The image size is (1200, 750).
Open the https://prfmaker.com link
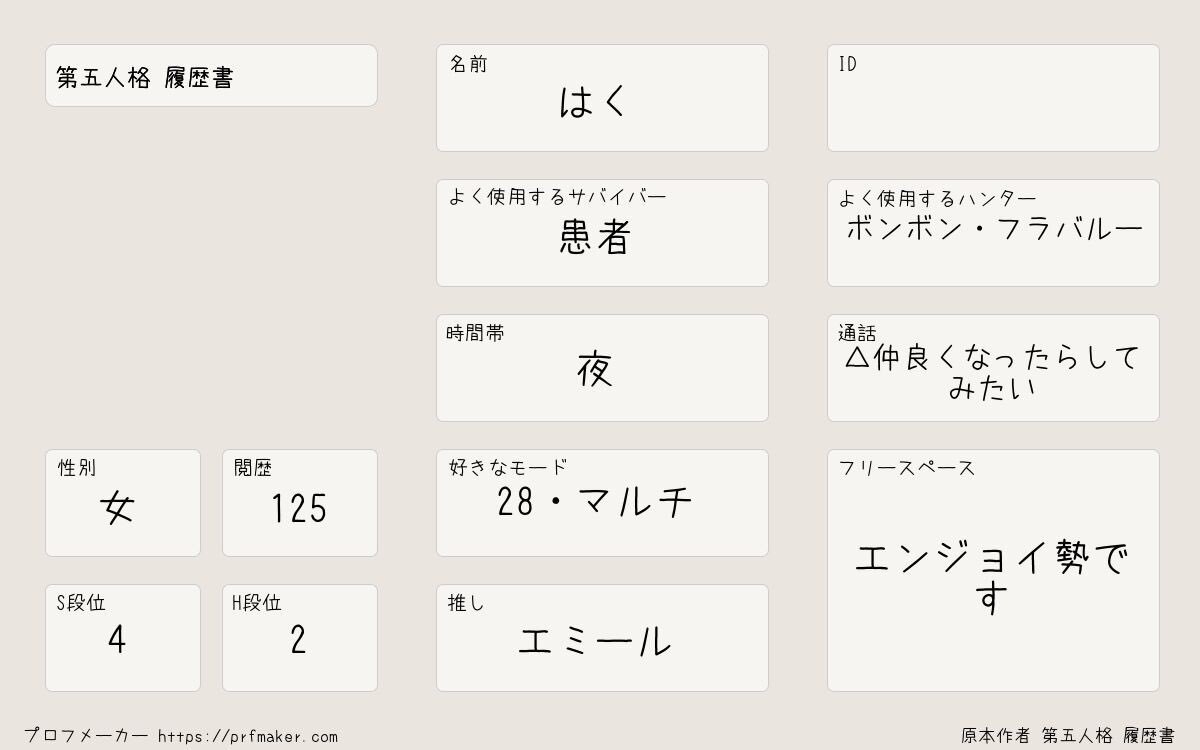(248, 737)
